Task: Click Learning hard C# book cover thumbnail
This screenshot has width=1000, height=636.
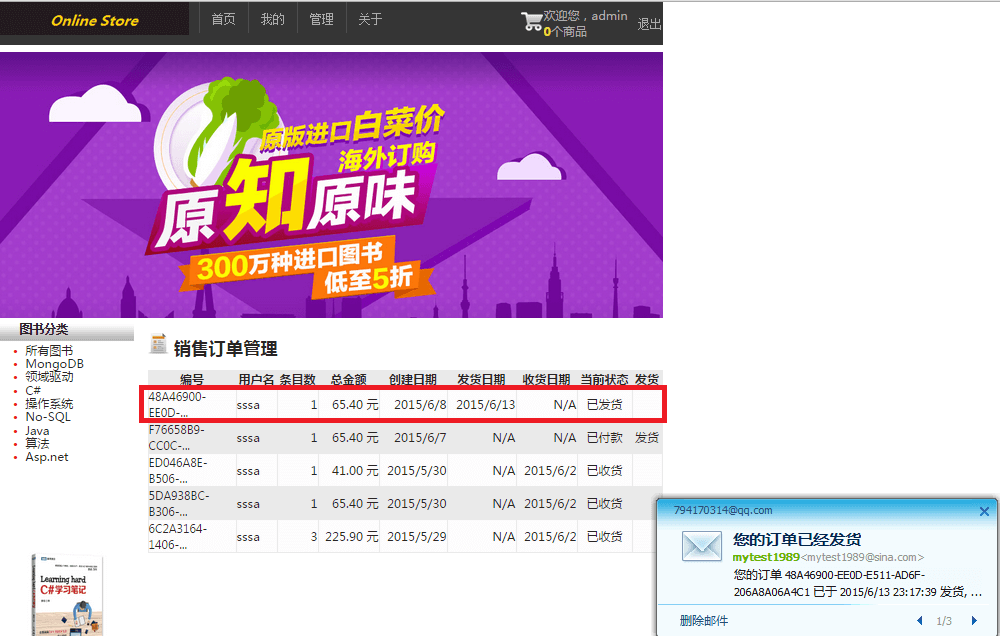Action: 68,595
